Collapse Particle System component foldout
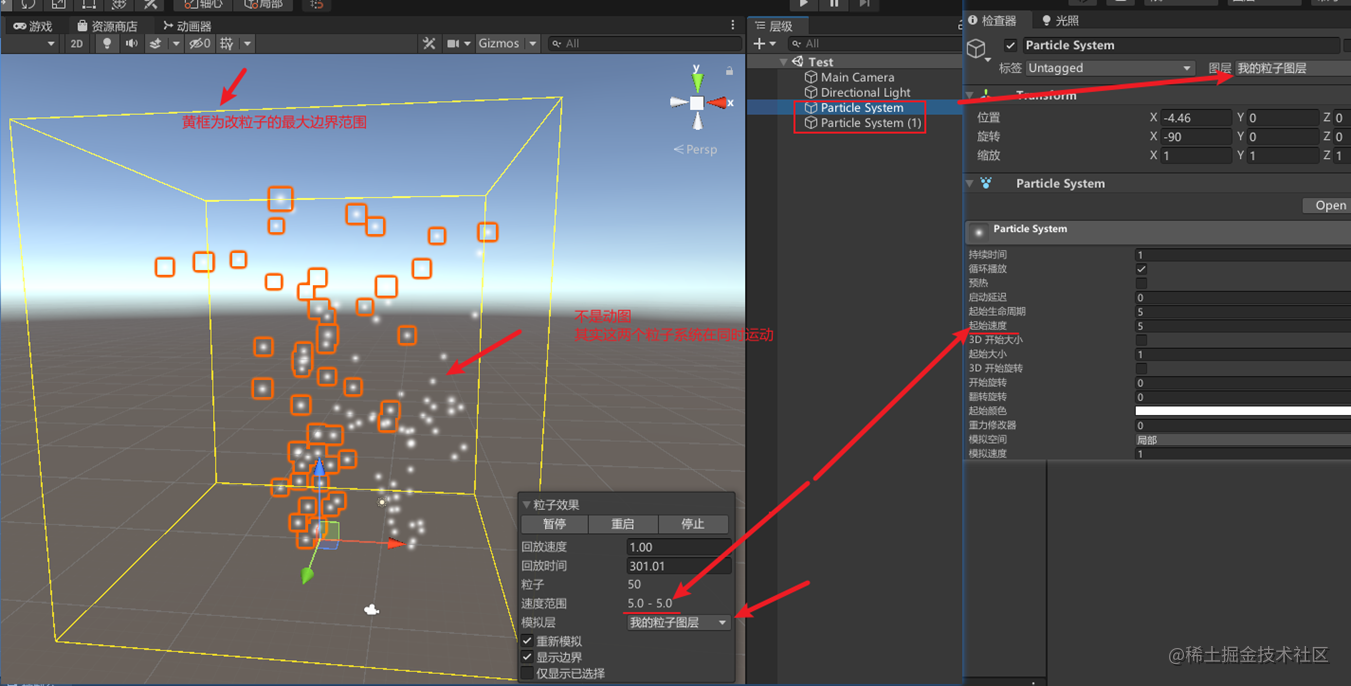The image size is (1351, 686). click(969, 184)
